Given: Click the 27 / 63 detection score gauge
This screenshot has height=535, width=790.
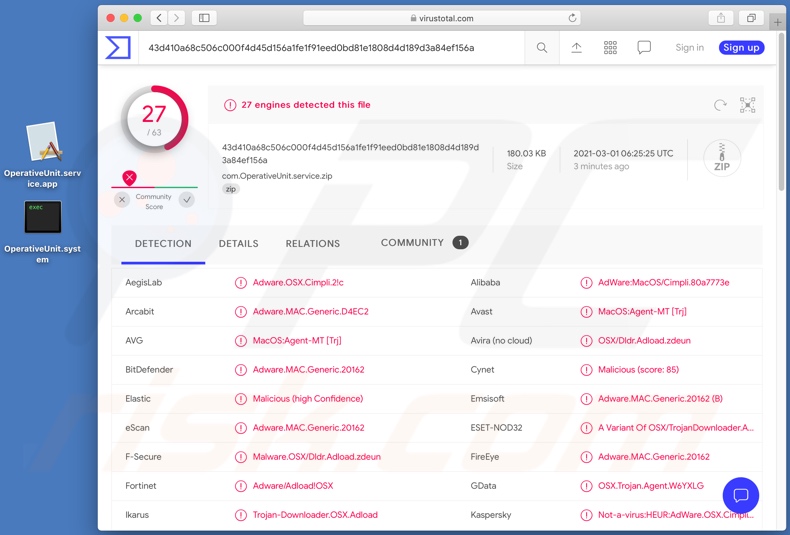Looking at the screenshot, I should (x=154, y=119).
